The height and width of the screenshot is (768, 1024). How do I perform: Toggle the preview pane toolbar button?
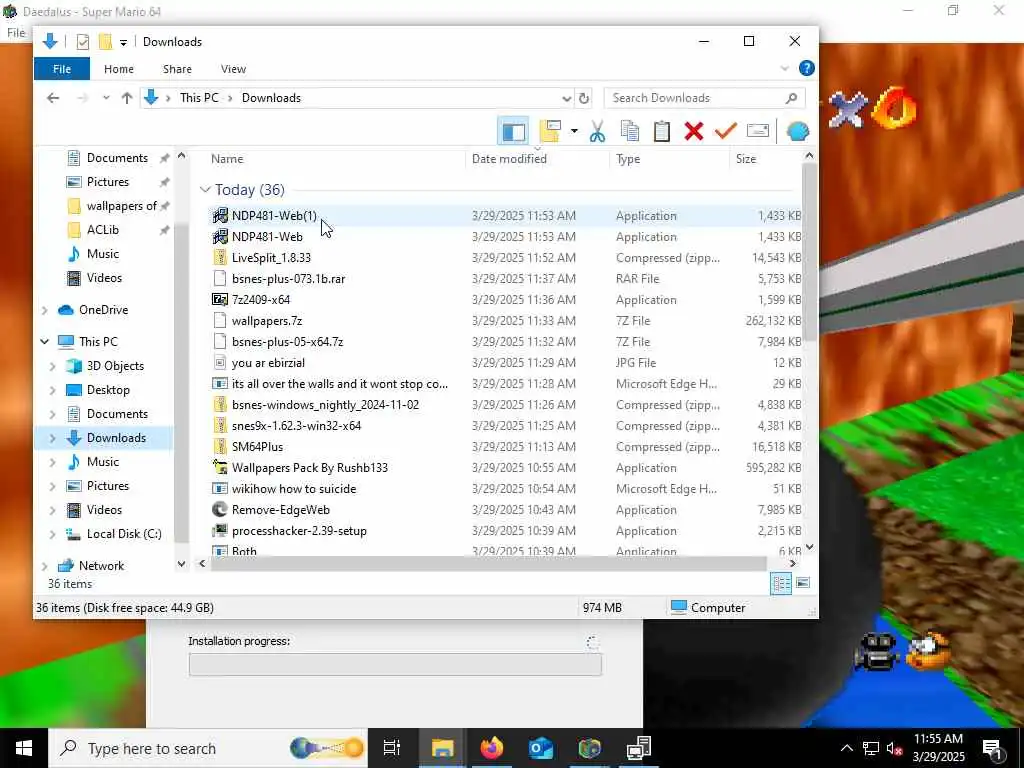(x=513, y=131)
